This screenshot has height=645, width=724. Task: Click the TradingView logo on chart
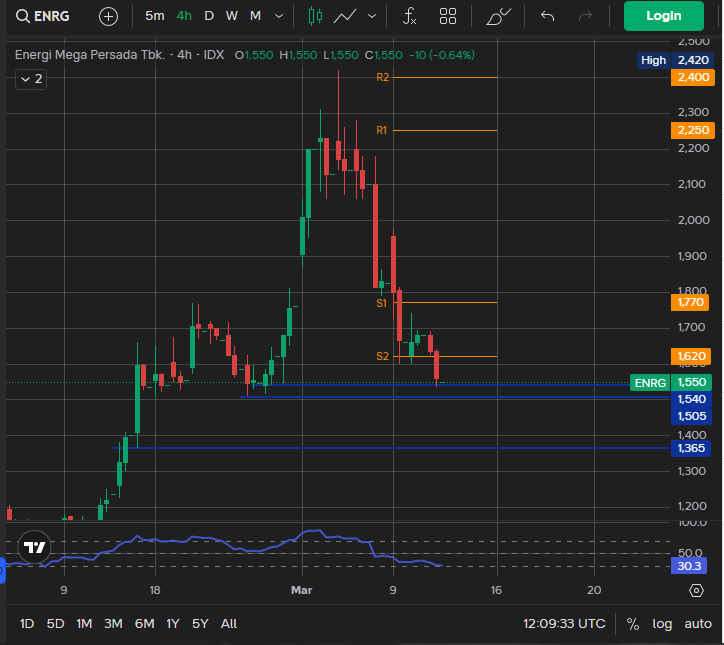click(x=35, y=547)
